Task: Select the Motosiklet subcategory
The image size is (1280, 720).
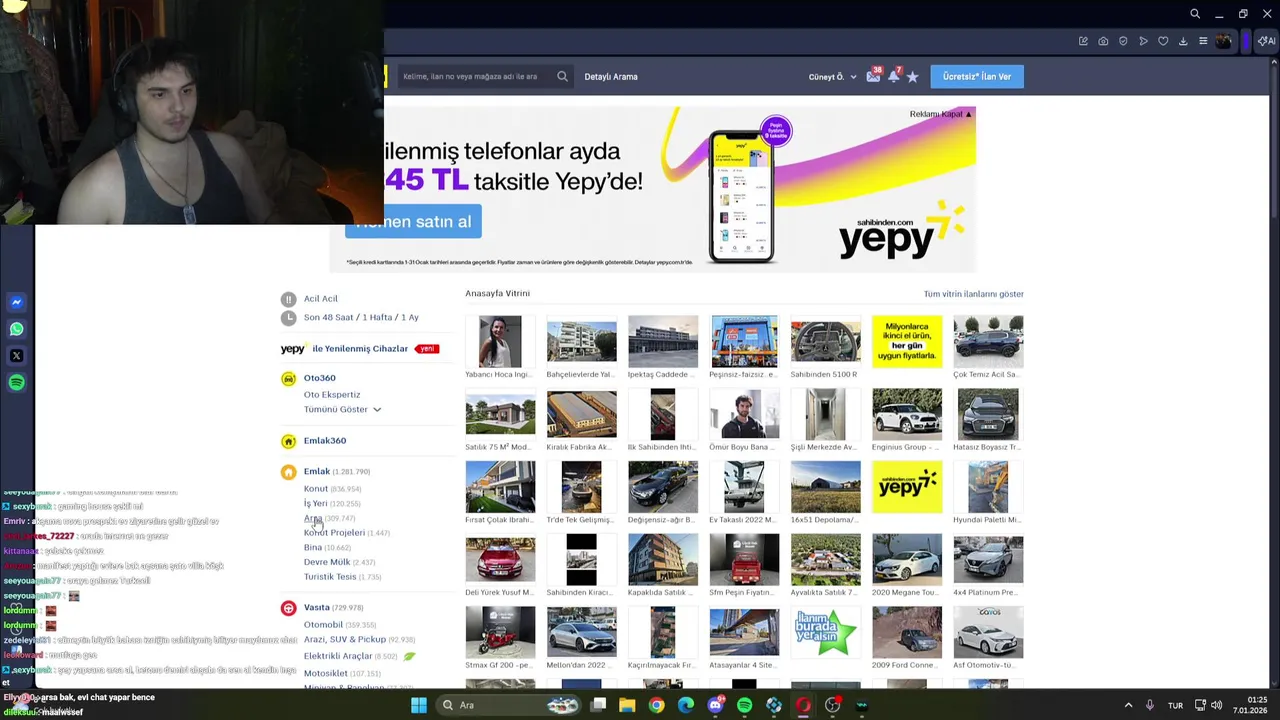Action: point(326,673)
